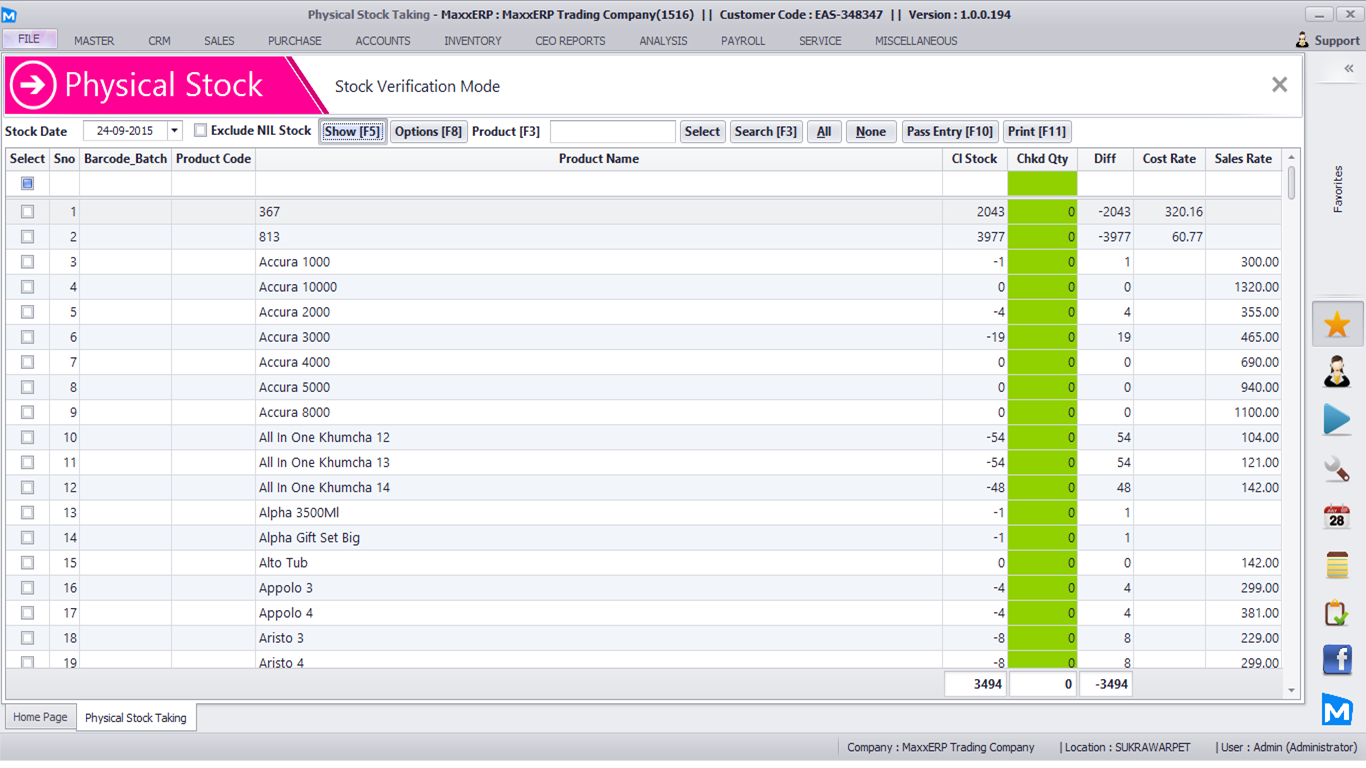Open the Stock Date dropdown arrow
The image size is (1366, 768).
pyautogui.click(x=175, y=131)
